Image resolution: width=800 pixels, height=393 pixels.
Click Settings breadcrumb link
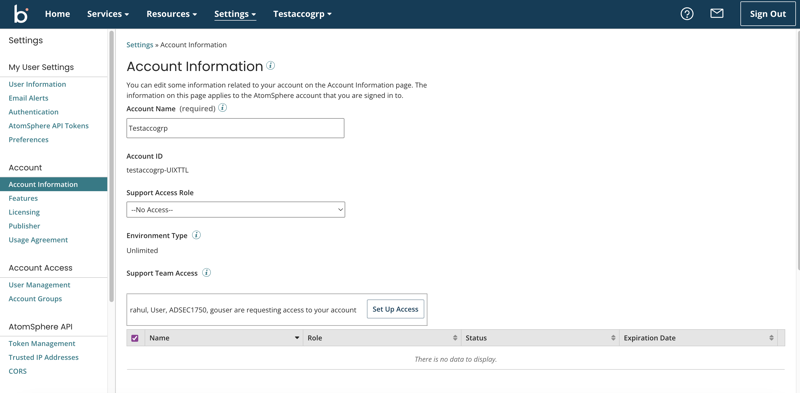click(140, 45)
